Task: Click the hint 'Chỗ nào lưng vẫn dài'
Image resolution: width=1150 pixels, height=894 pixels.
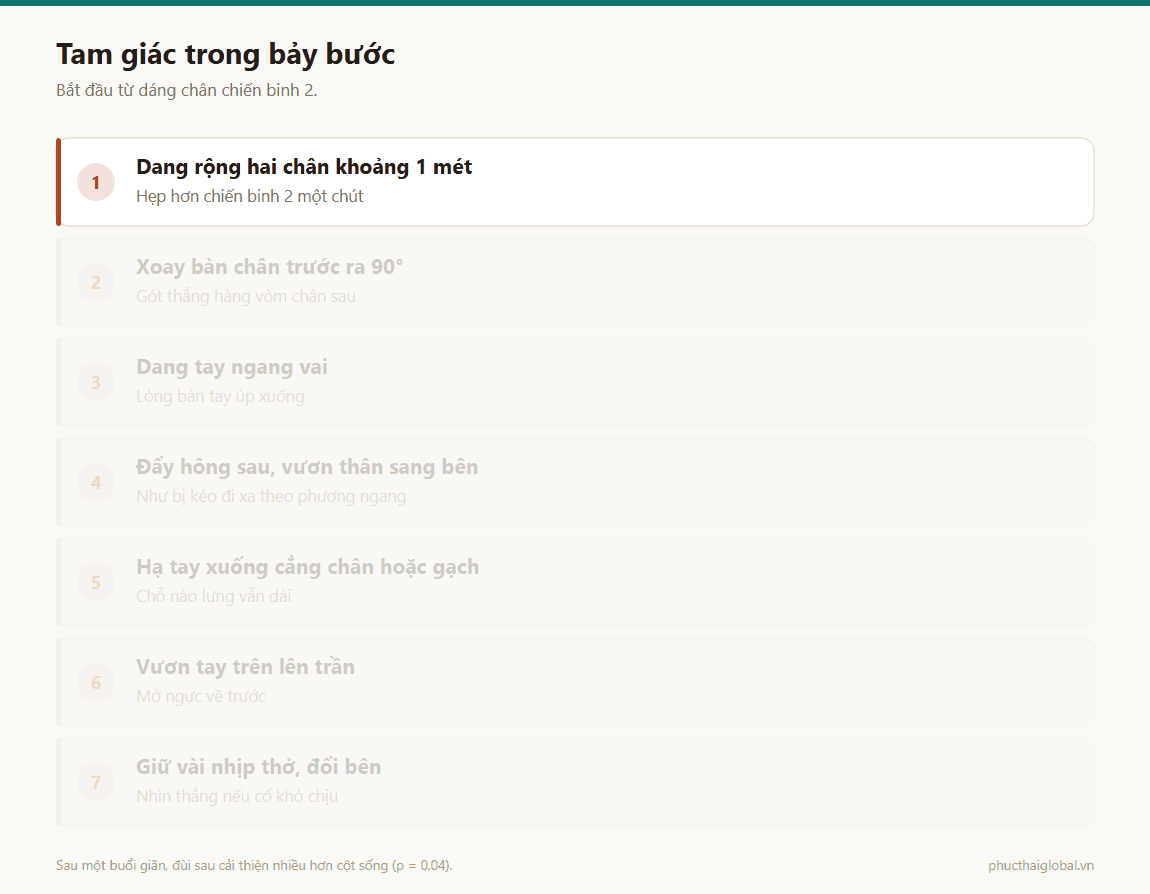Action: point(213,596)
